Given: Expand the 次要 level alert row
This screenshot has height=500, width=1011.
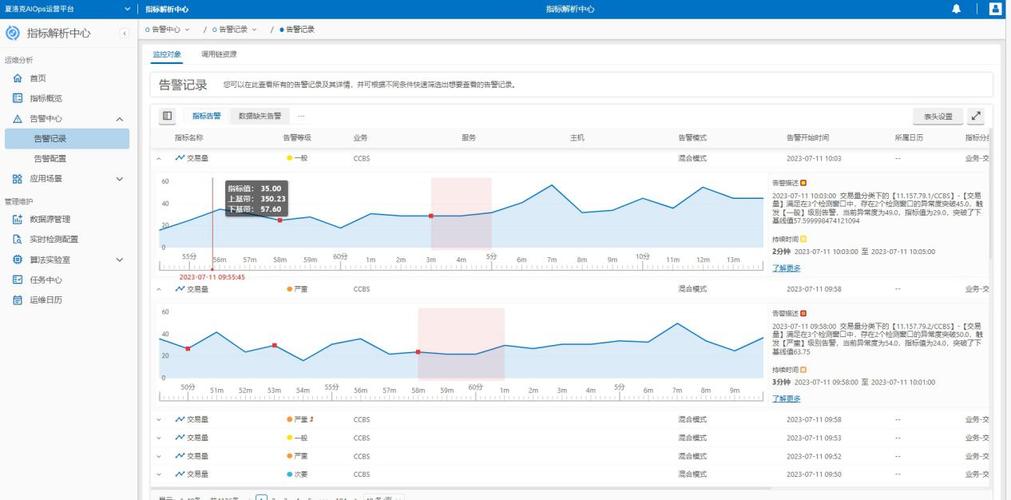Looking at the screenshot, I should pyautogui.click(x=158, y=474).
